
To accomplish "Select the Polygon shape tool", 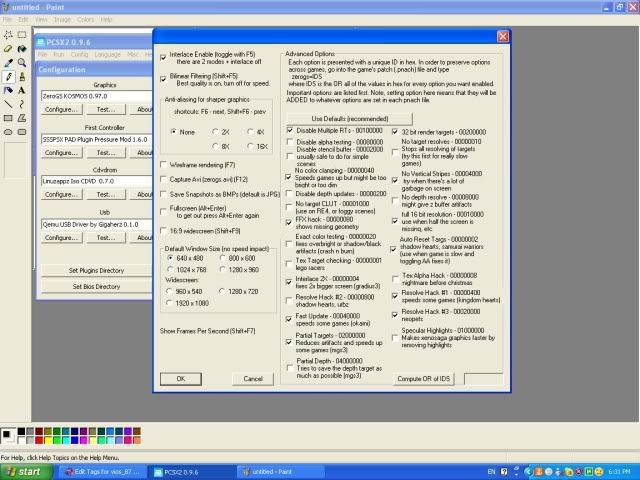I will [x=22, y=118].
